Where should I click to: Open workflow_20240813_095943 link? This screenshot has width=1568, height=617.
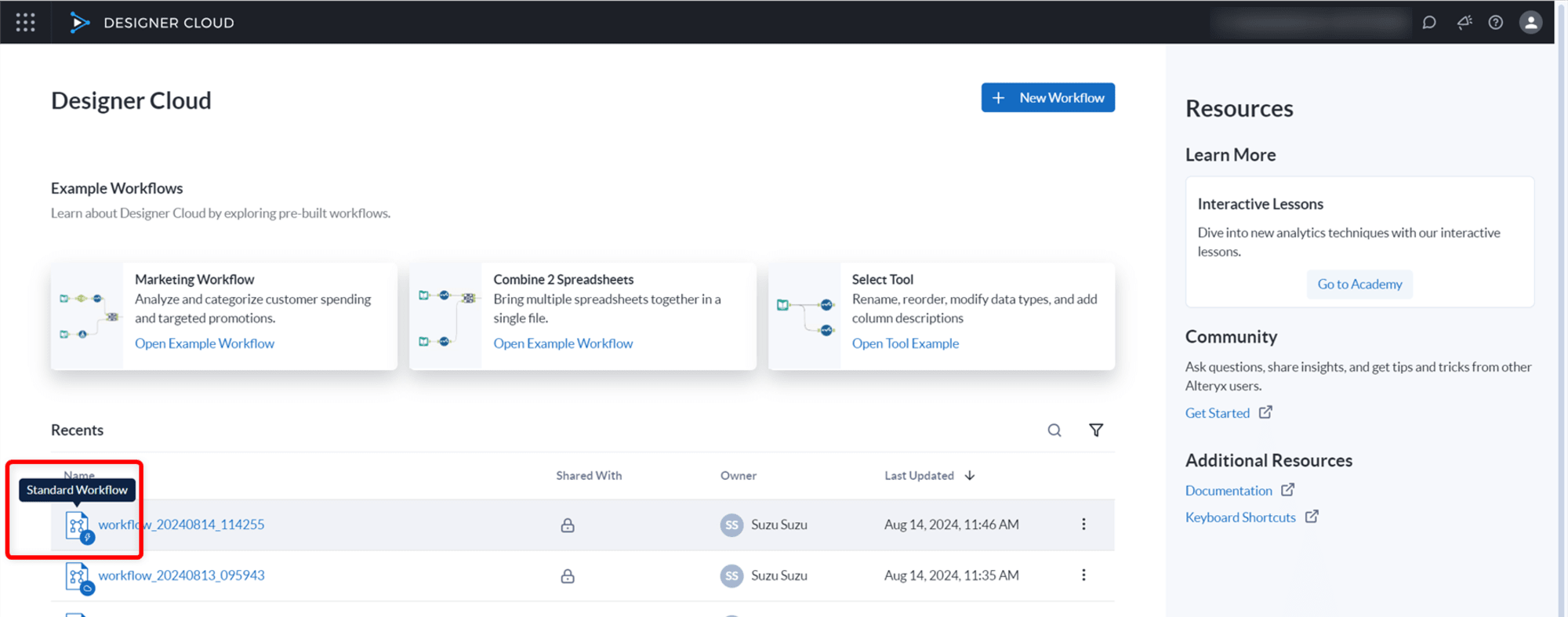(181, 575)
